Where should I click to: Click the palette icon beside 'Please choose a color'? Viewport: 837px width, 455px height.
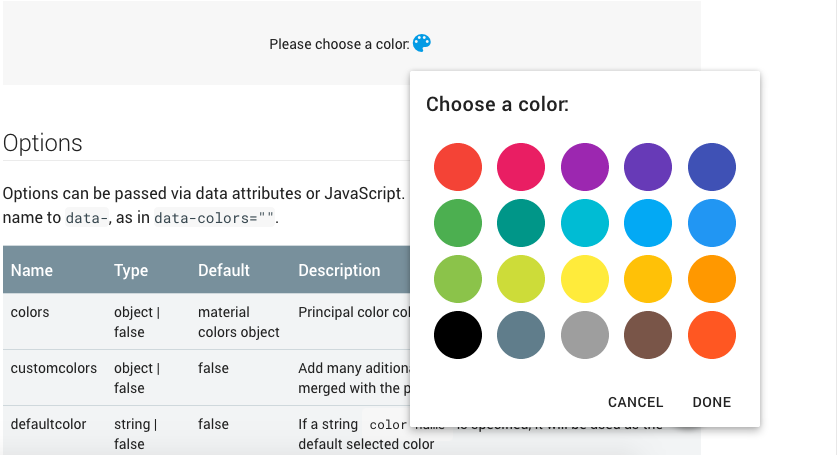[x=422, y=43]
